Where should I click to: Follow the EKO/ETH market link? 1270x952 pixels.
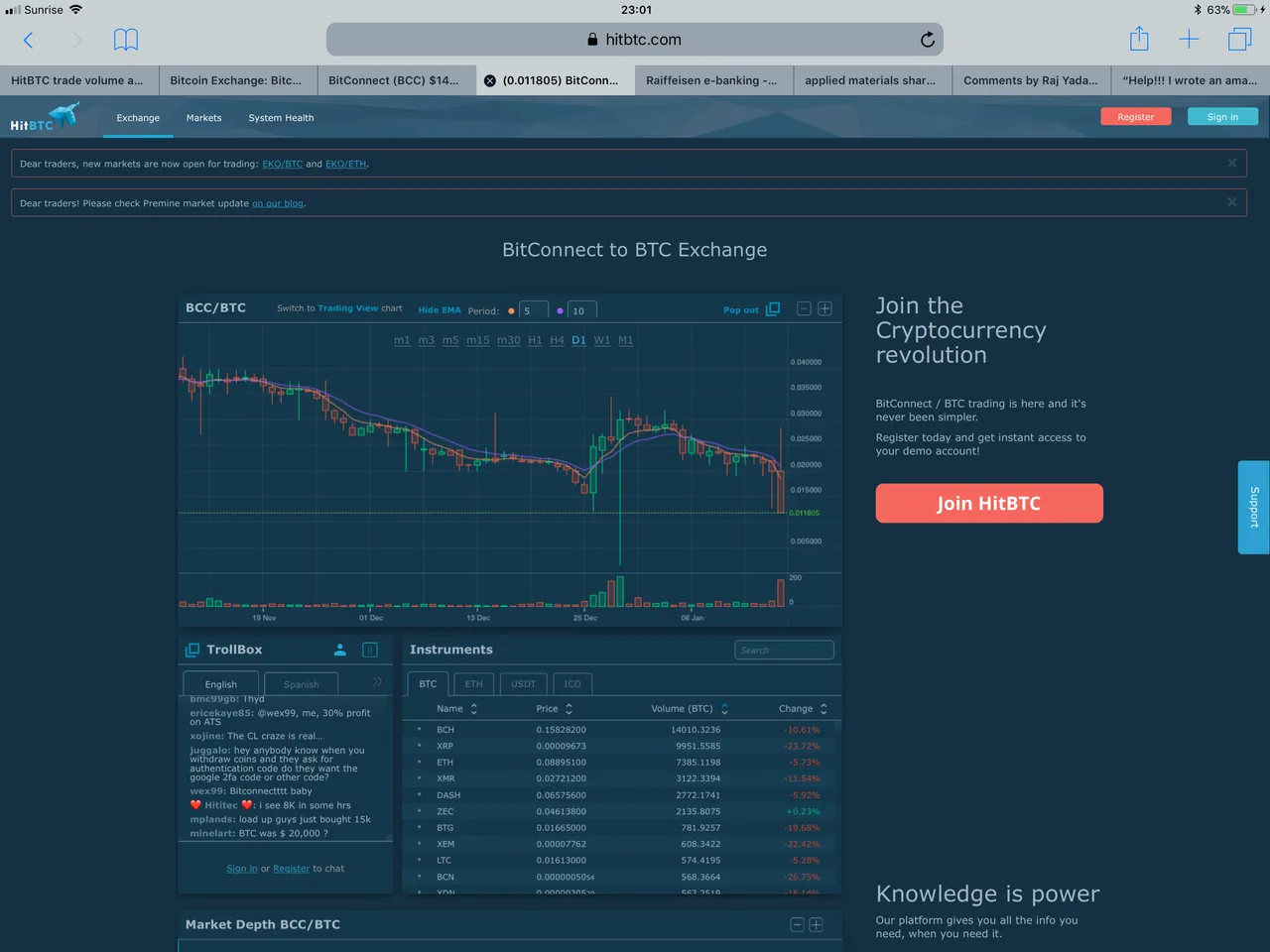(x=346, y=164)
